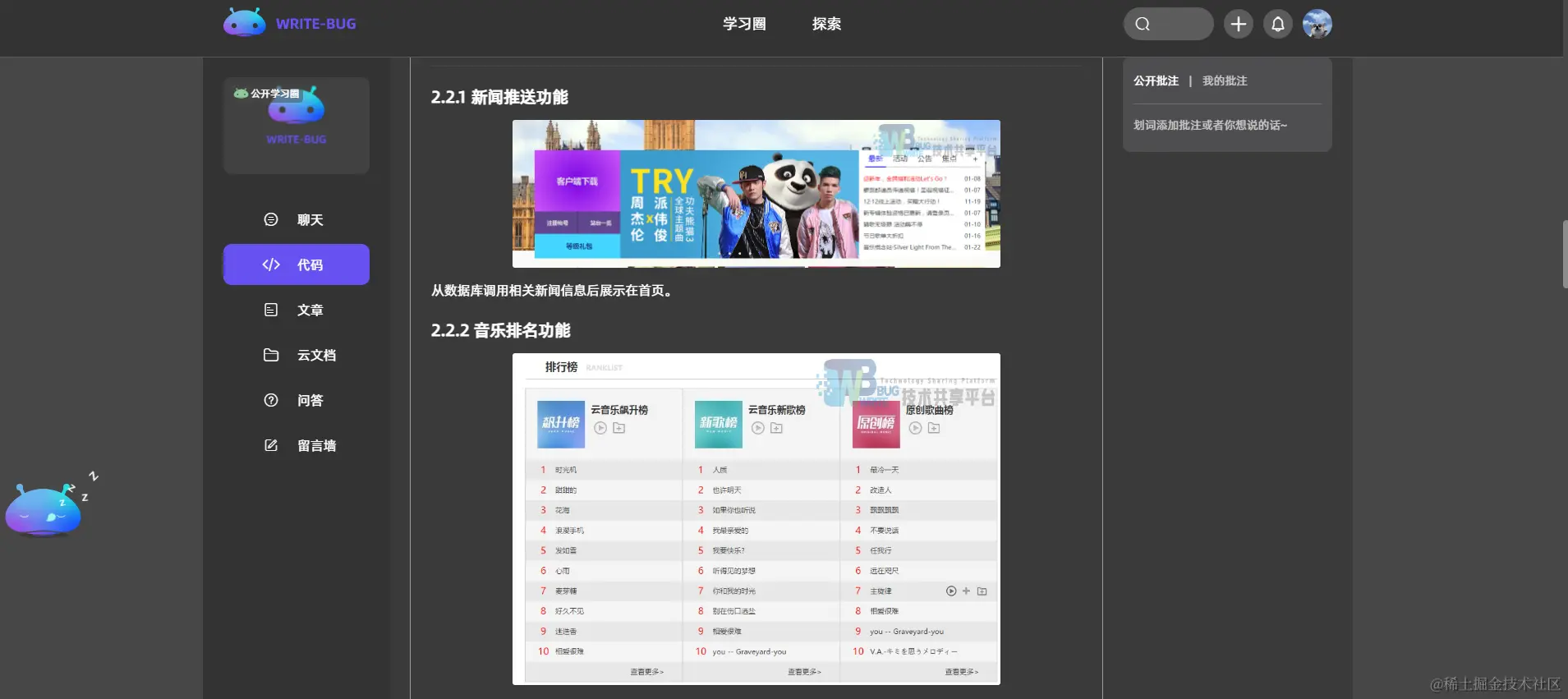Open the music ranking screenshot image
The width and height of the screenshot is (1568, 699).
[x=756, y=519]
